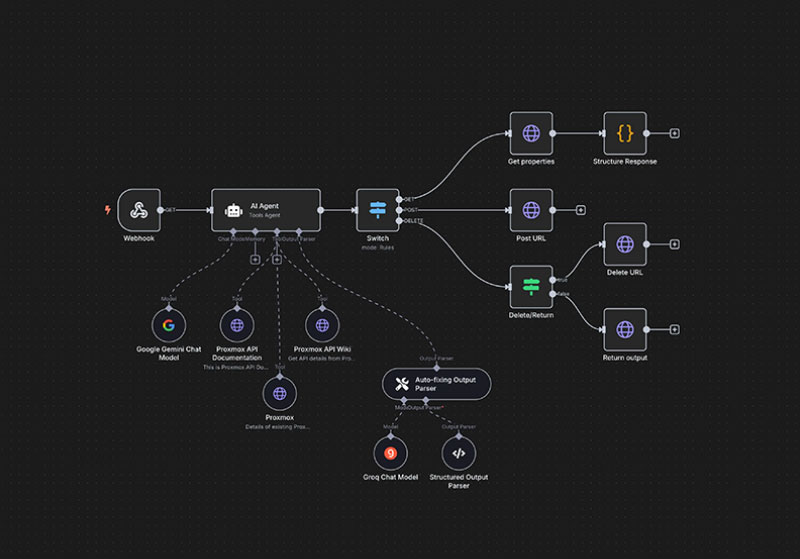Select the Groq Chat Model node
The image size is (800, 559).
tap(392, 453)
